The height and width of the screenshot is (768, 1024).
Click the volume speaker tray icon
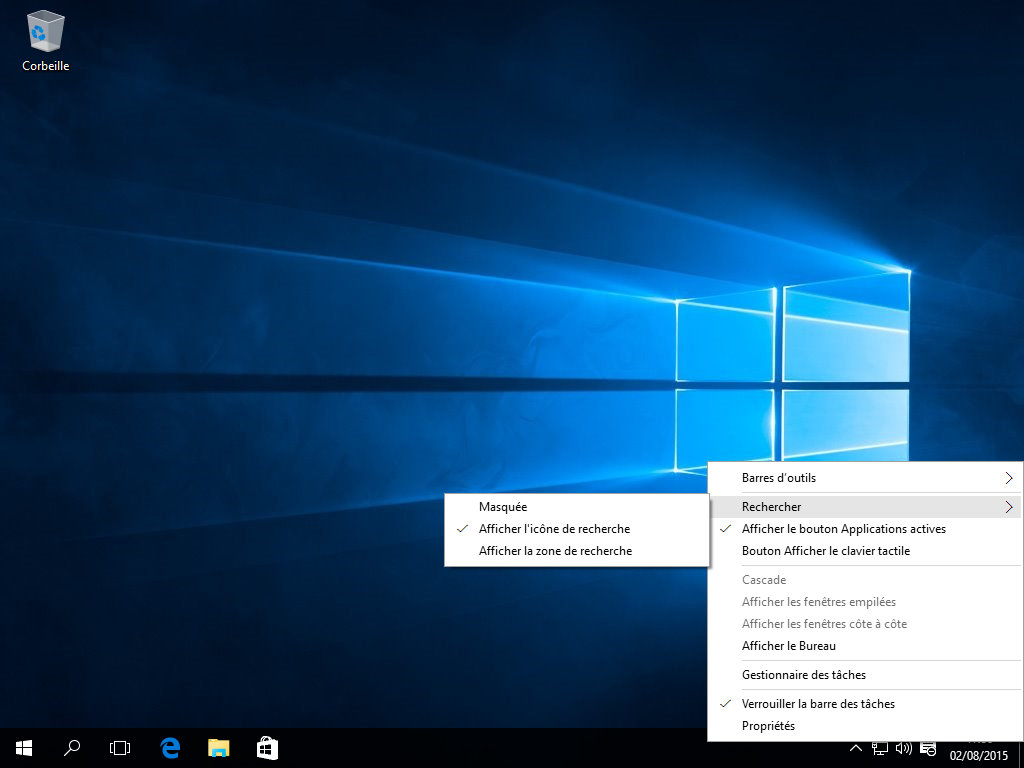(x=904, y=747)
